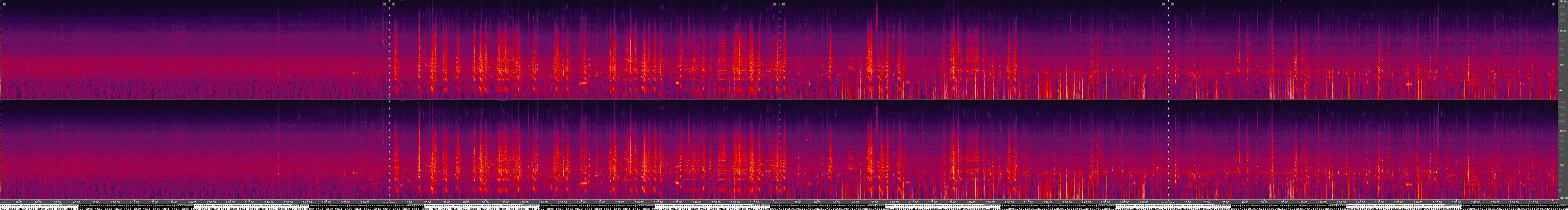1568x210 pixels.
Task: Grab the third clip's fade-in handle
Action: click(x=783, y=4)
